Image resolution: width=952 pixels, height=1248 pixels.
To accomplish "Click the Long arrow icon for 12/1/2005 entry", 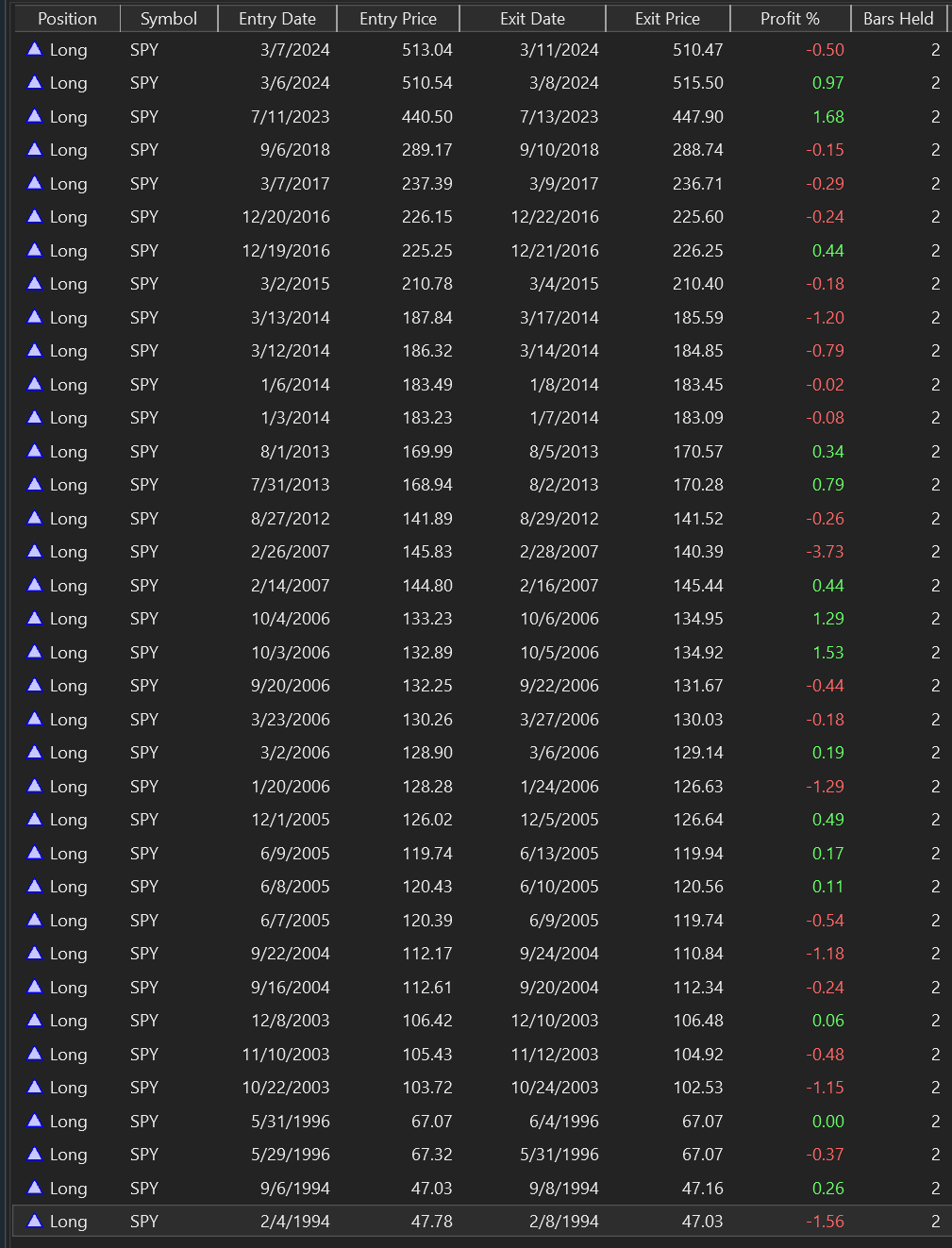I will [35, 819].
